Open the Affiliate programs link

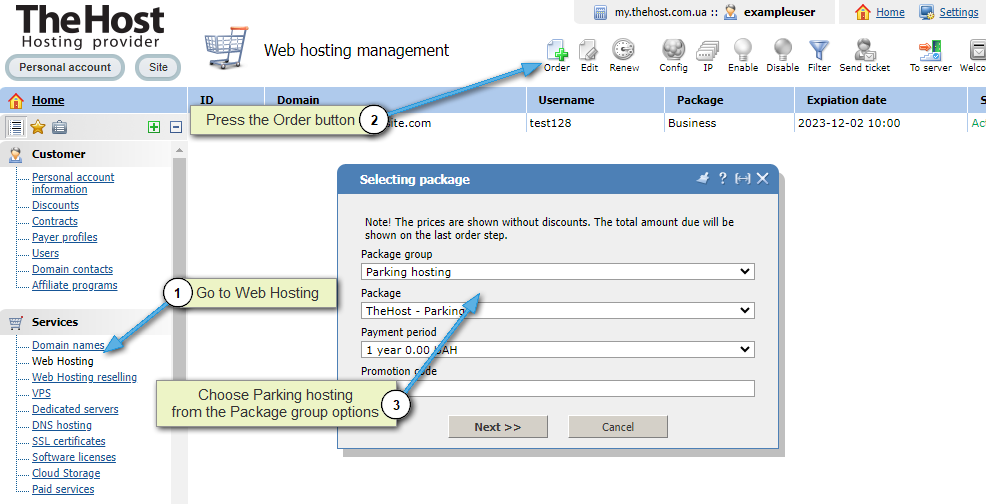(x=75, y=285)
